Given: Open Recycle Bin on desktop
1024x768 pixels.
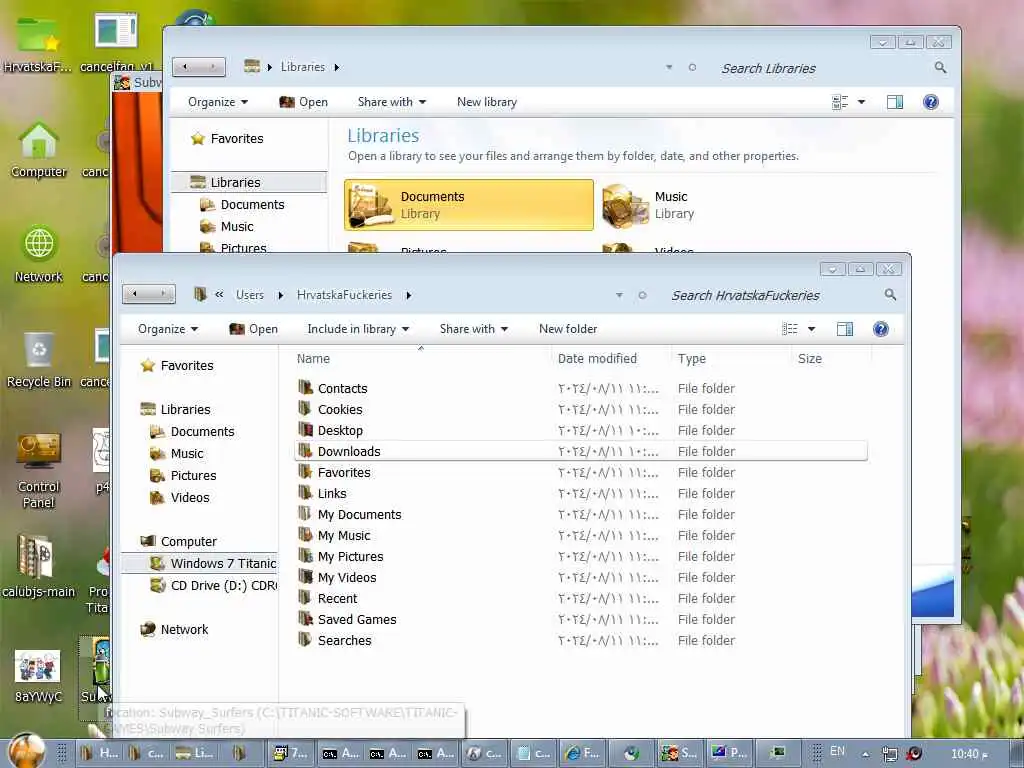Looking at the screenshot, I should tap(39, 359).
